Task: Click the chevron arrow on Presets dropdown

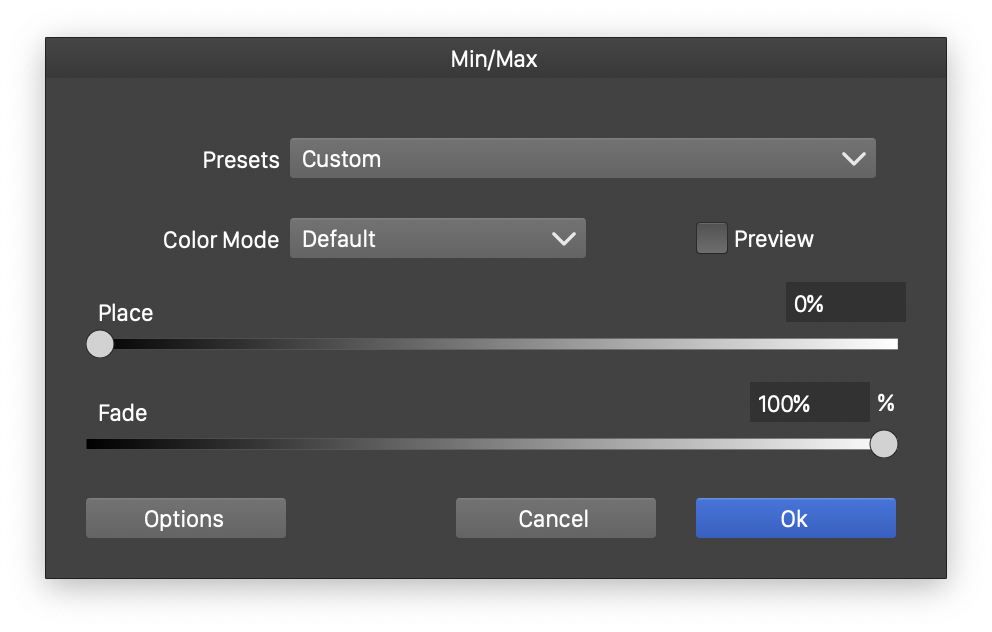Action: pyautogui.click(x=853, y=159)
